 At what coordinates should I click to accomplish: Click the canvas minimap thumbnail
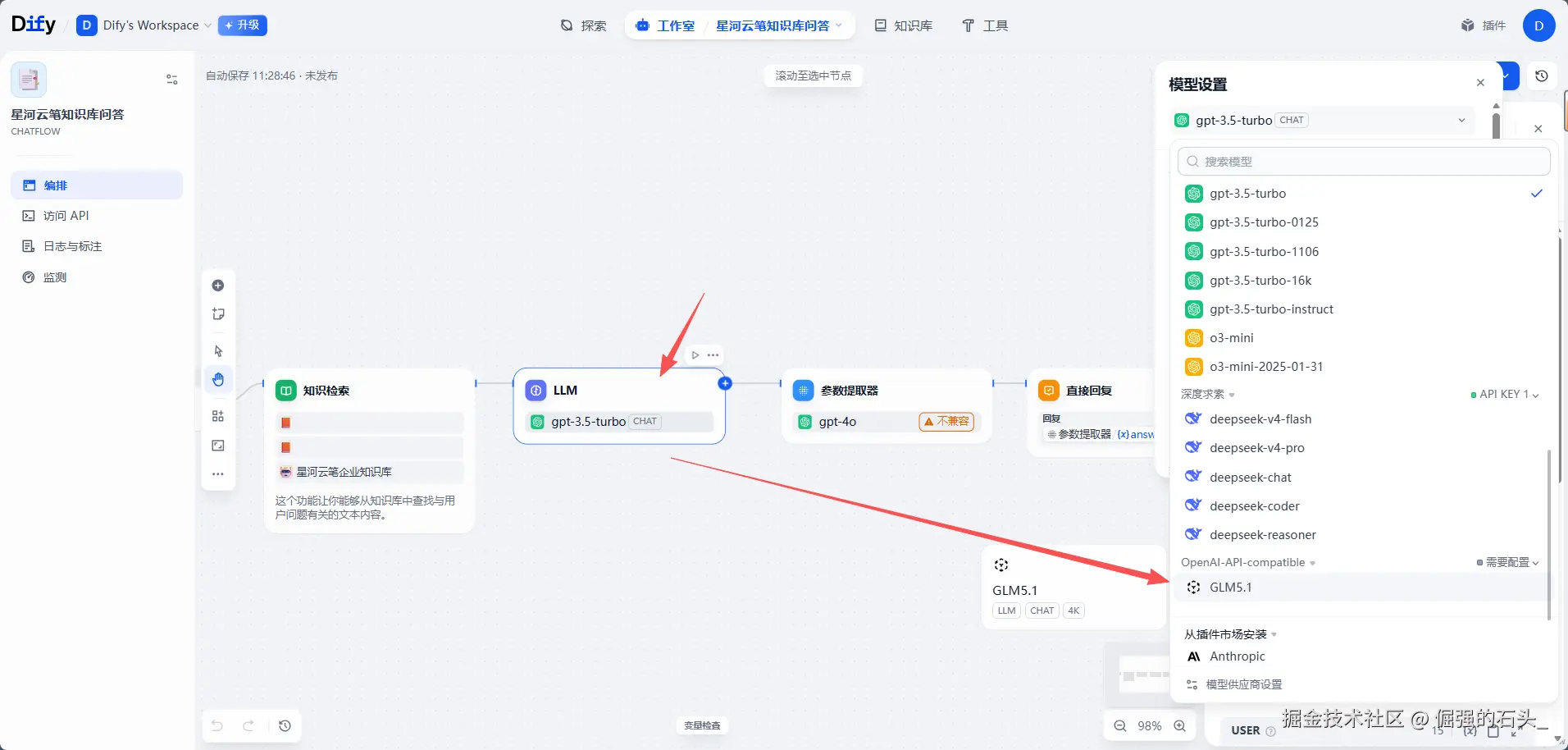[1138, 675]
